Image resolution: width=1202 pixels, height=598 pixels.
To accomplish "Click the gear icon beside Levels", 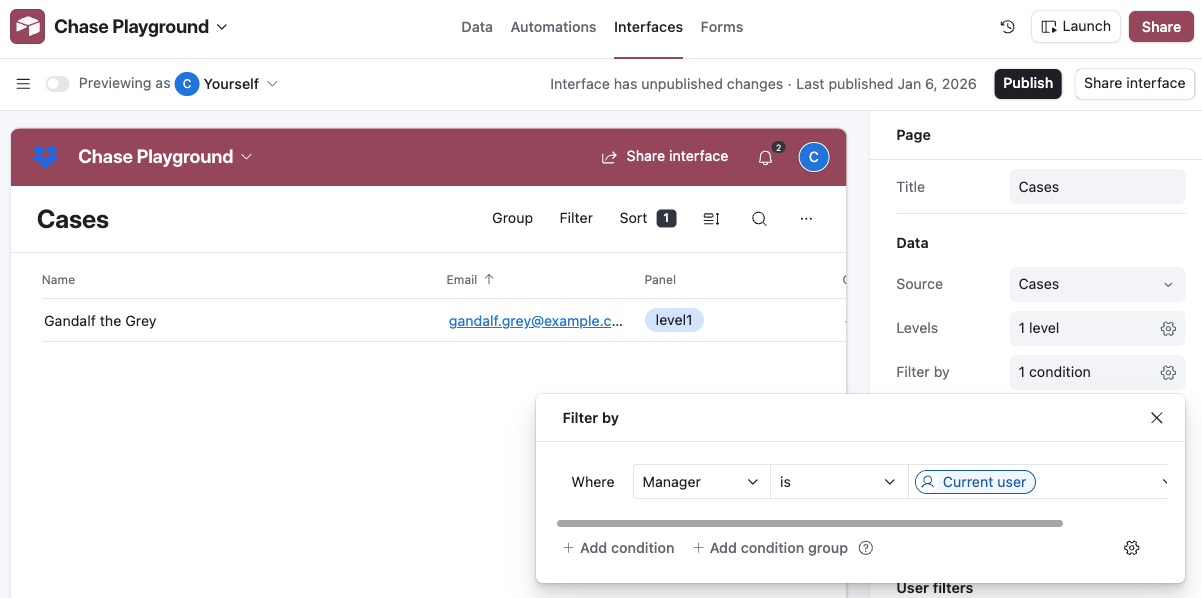I will pyautogui.click(x=1167, y=329).
